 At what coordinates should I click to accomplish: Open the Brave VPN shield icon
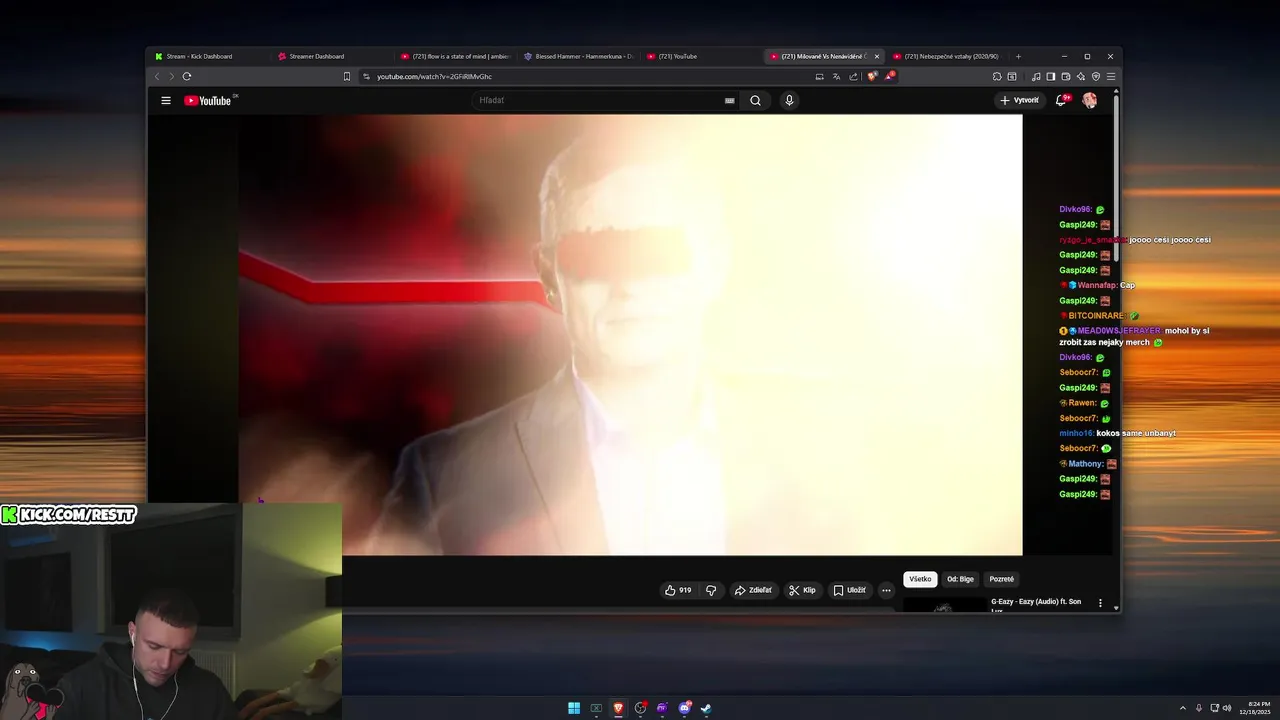[x=1096, y=76]
